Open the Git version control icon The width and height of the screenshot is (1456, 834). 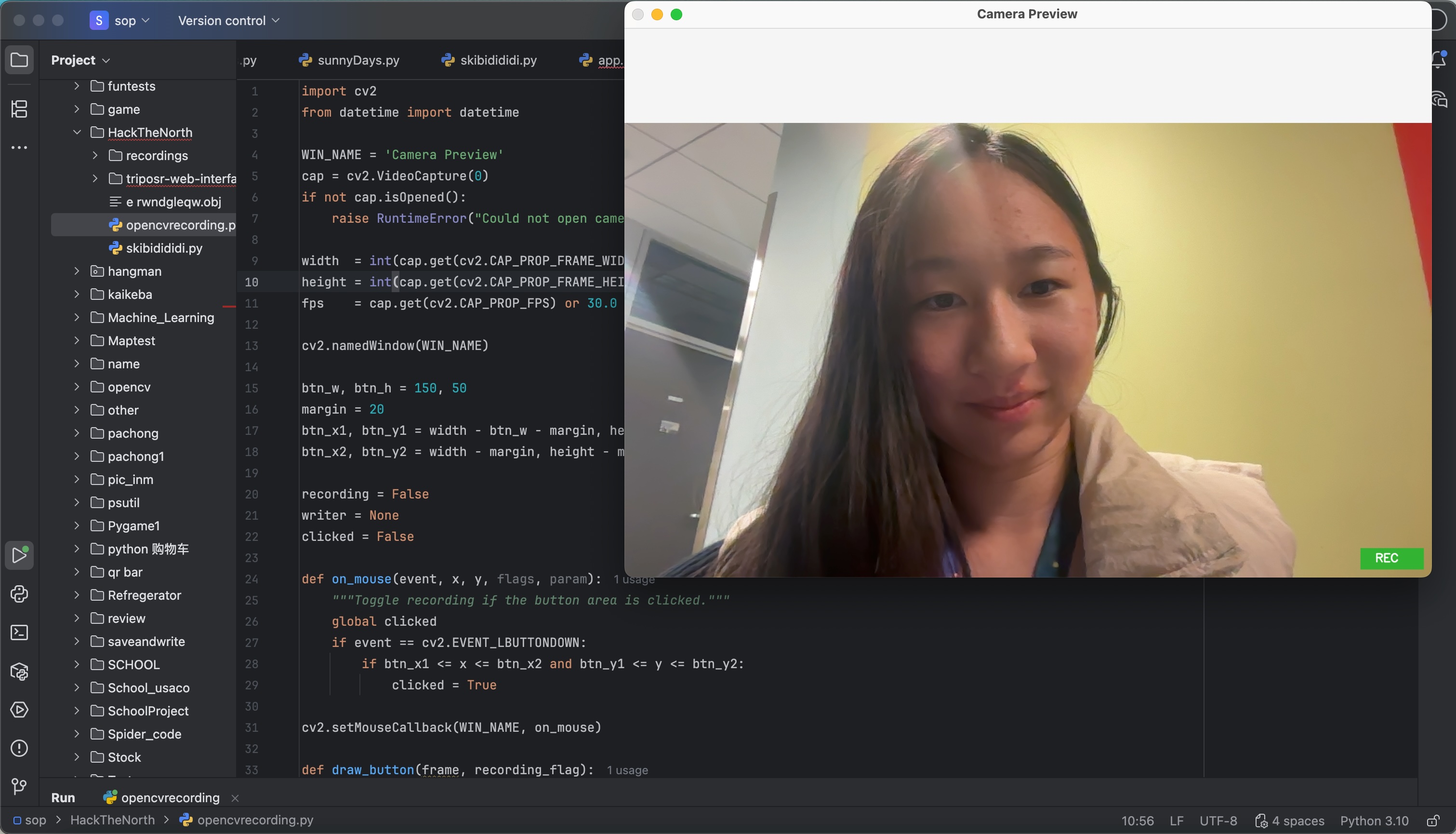click(19, 786)
